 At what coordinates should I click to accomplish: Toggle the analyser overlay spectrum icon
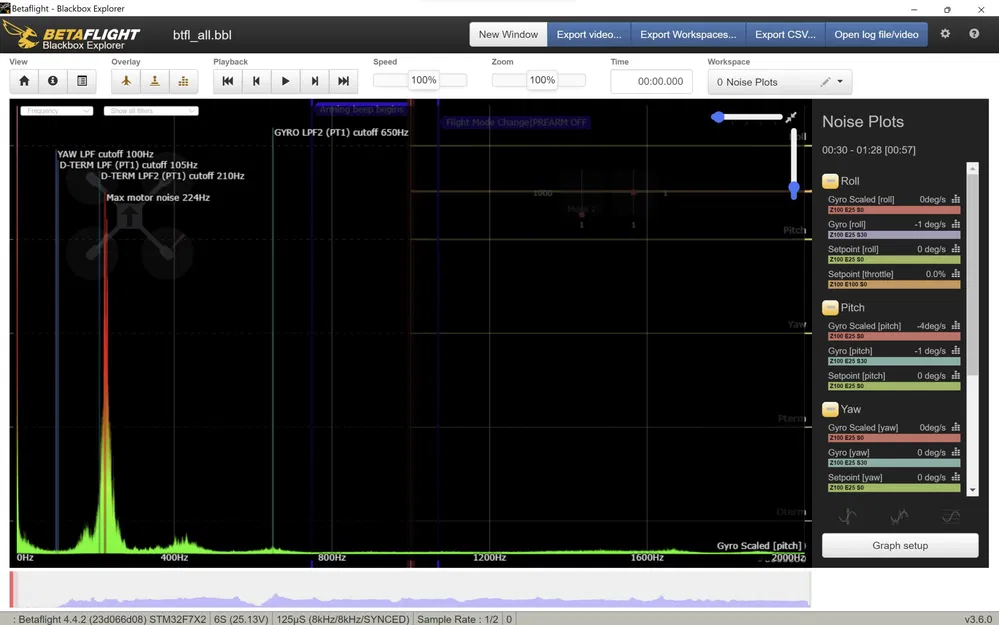(183, 81)
